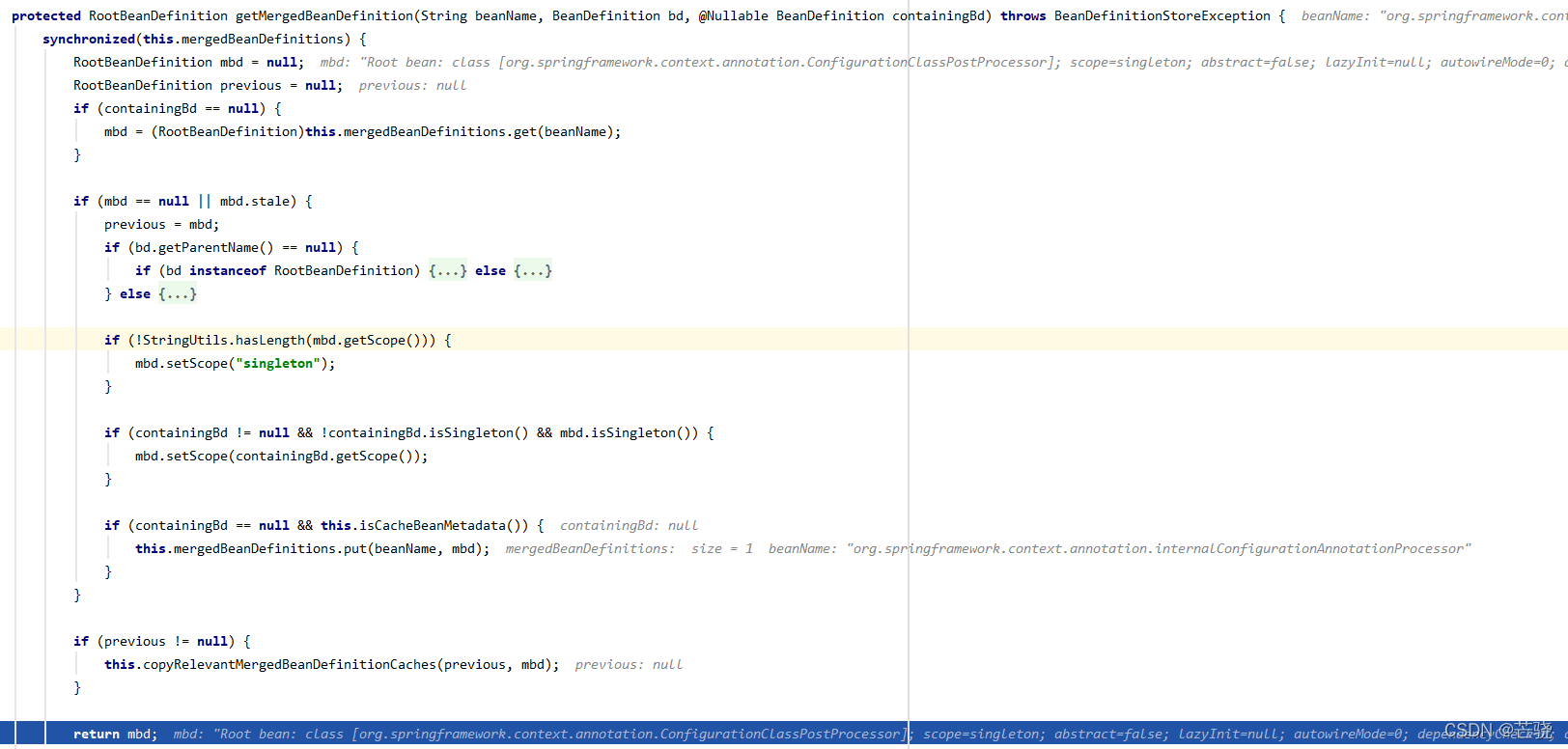Click inline beanName hint with internalConfigurationAnnotationProcessor

click(x=1120, y=549)
